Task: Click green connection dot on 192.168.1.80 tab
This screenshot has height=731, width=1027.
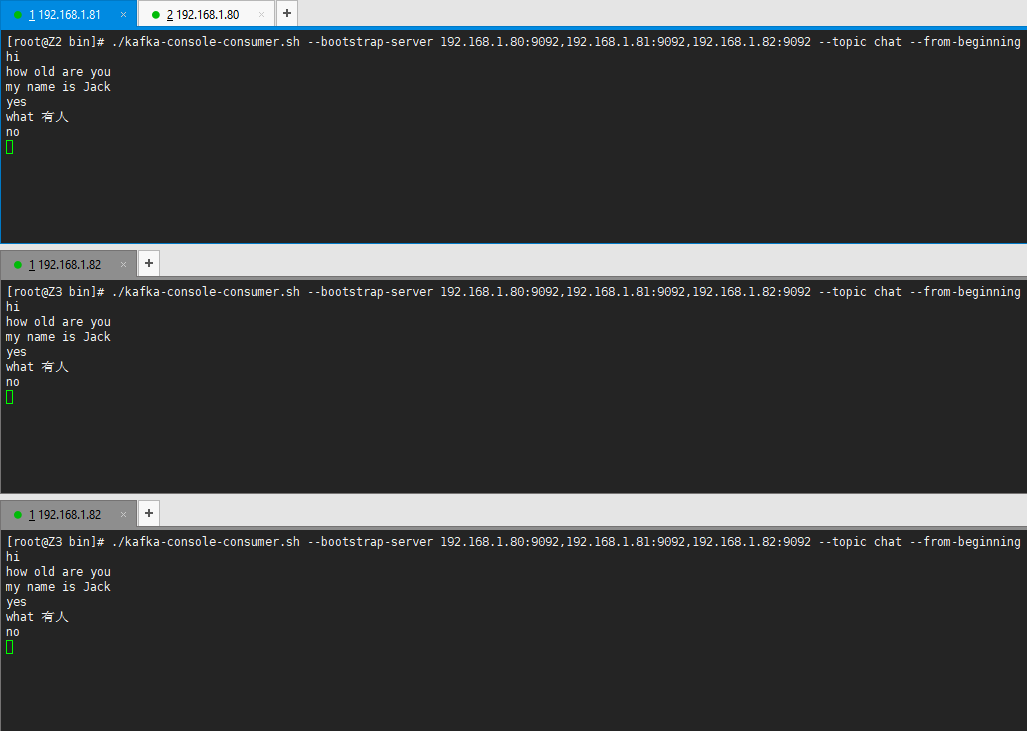Action: [x=156, y=14]
